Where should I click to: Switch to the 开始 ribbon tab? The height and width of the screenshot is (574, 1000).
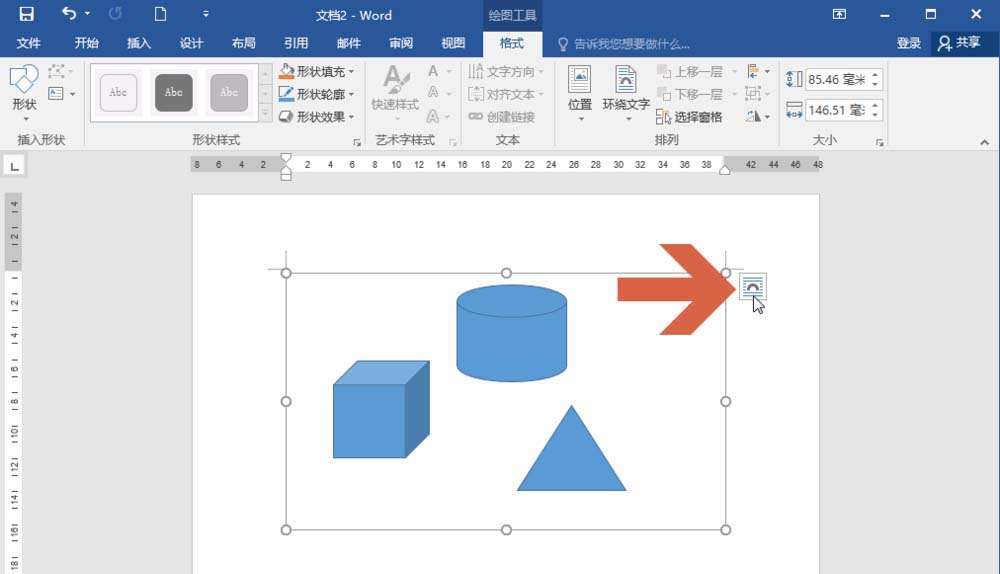point(86,43)
